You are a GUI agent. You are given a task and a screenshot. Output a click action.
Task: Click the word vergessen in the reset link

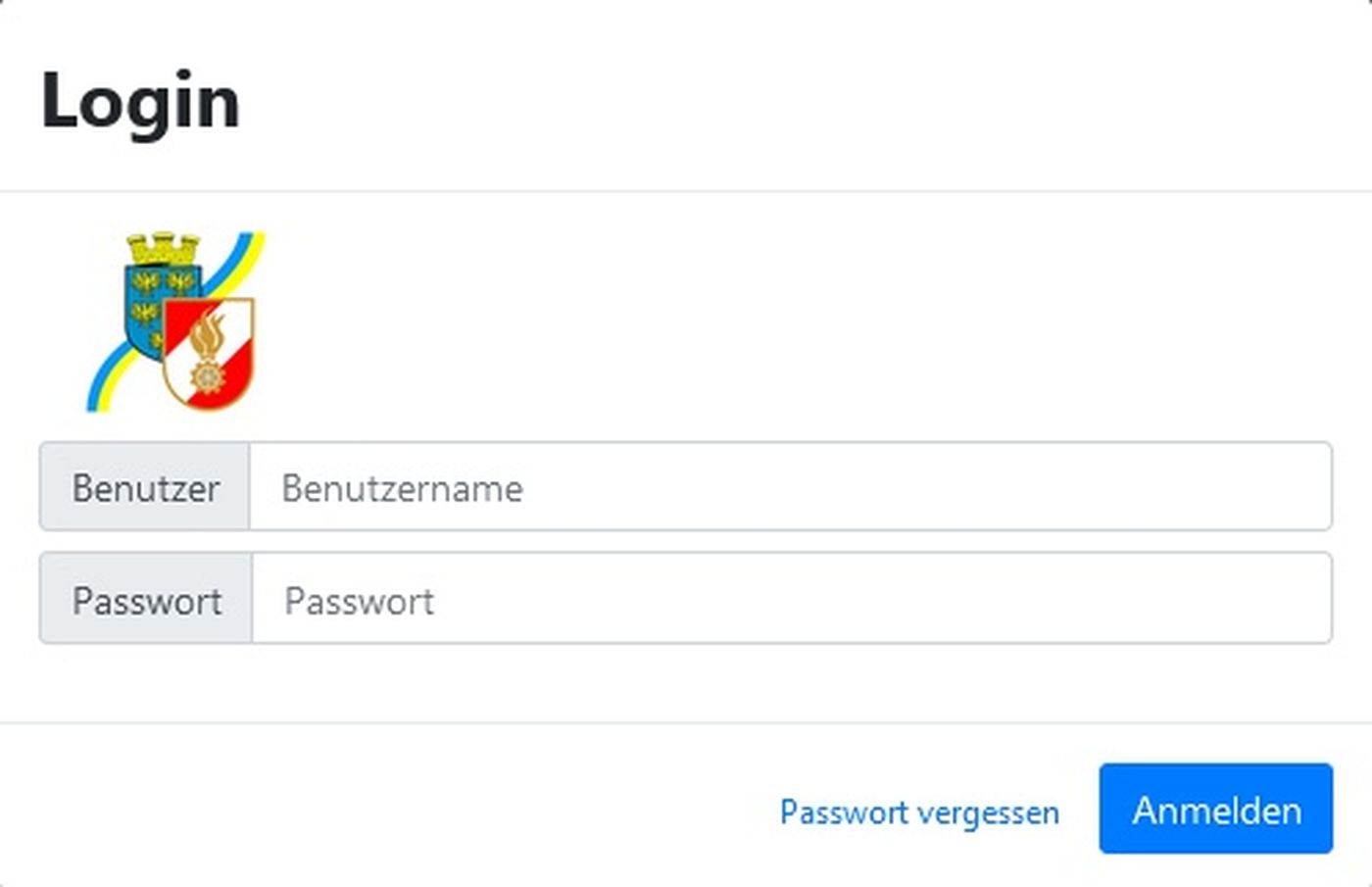pyautogui.click(x=990, y=813)
